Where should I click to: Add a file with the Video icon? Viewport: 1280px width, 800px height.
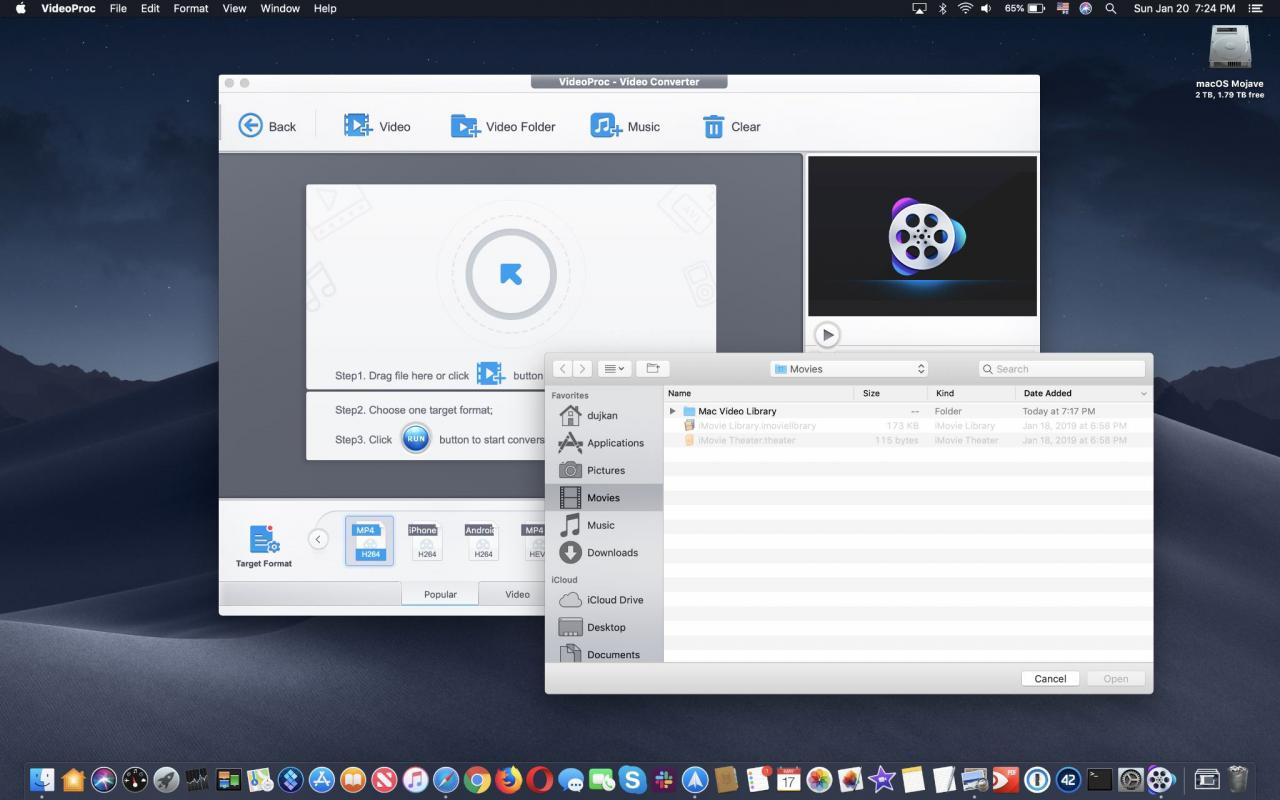tap(358, 126)
